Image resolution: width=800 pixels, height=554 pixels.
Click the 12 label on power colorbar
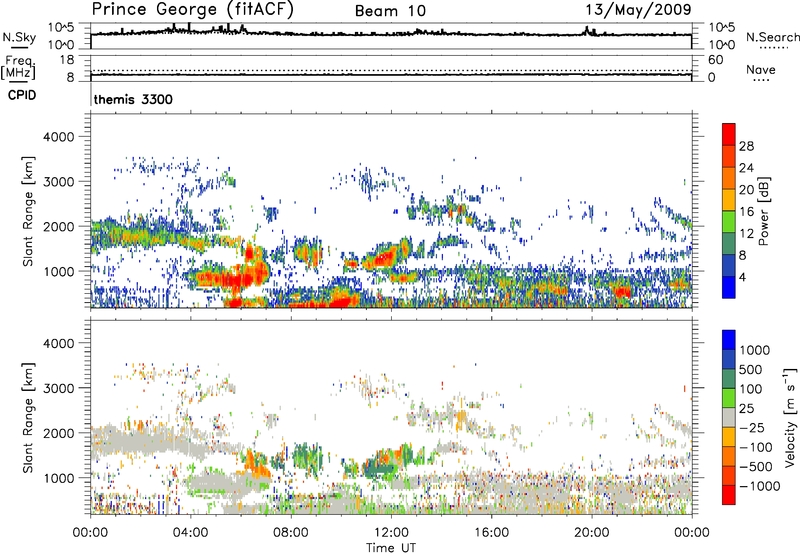pyautogui.click(x=746, y=234)
